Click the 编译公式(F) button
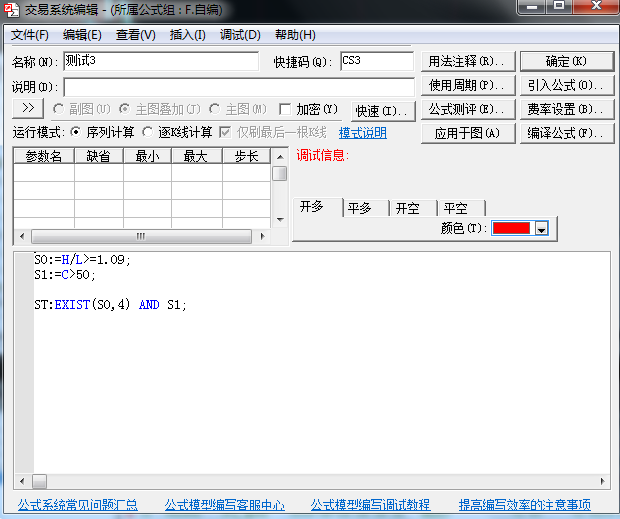 pos(567,134)
